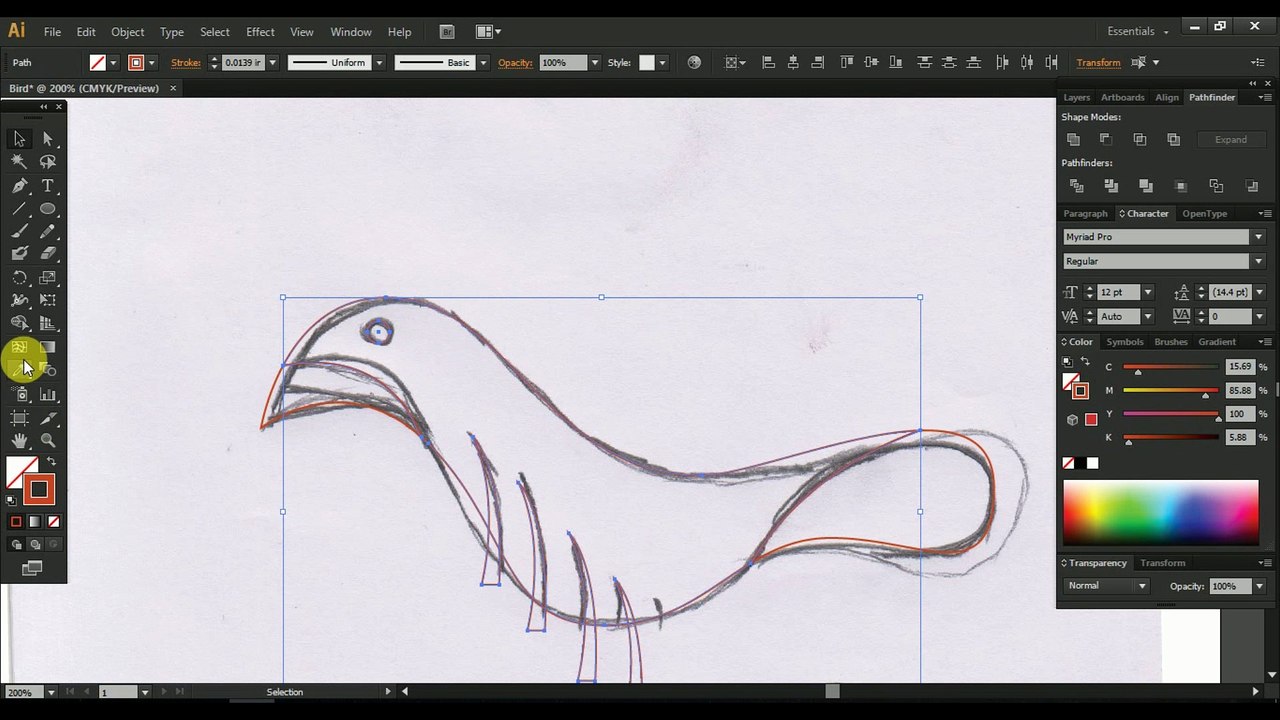Set paint mode to Gradient
This screenshot has height=720, width=1280.
tap(35, 522)
